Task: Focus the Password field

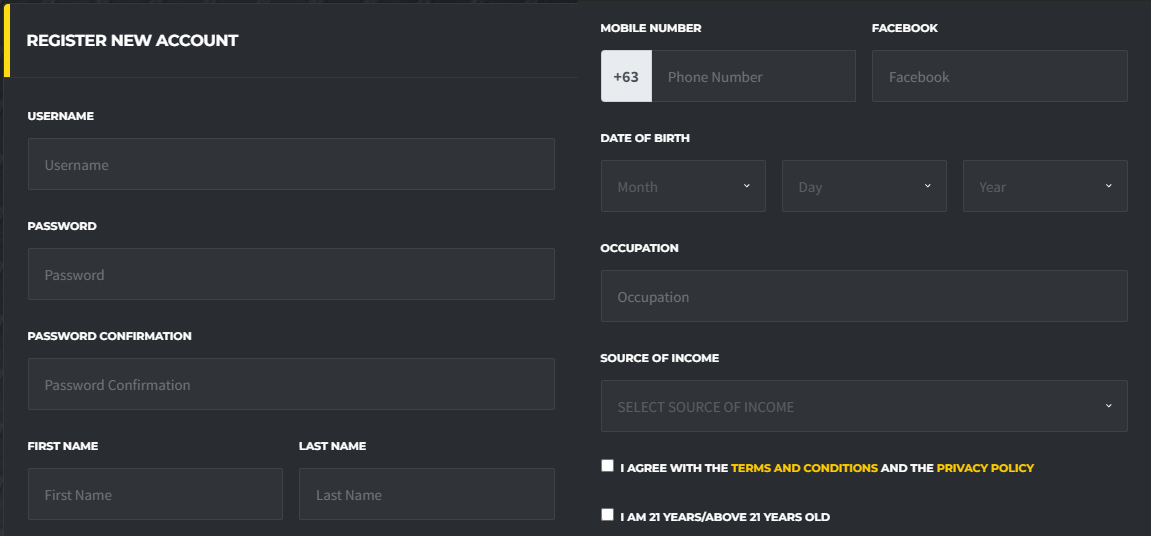Action: pos(290,275)
